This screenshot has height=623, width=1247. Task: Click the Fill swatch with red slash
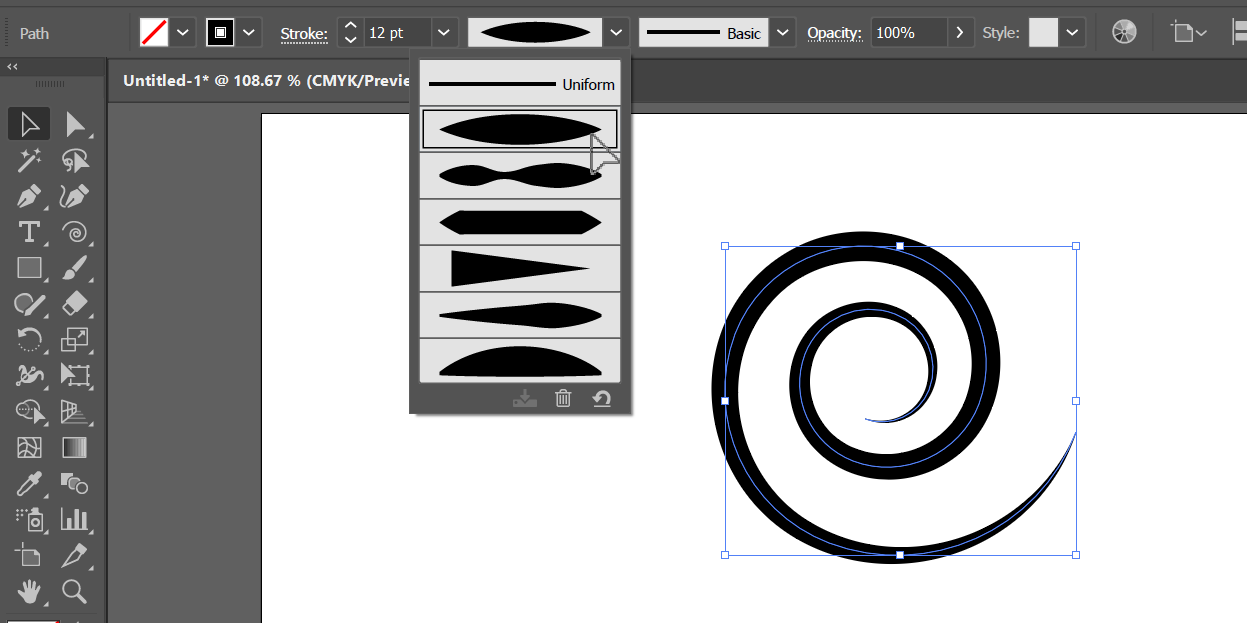click(154, 33)
